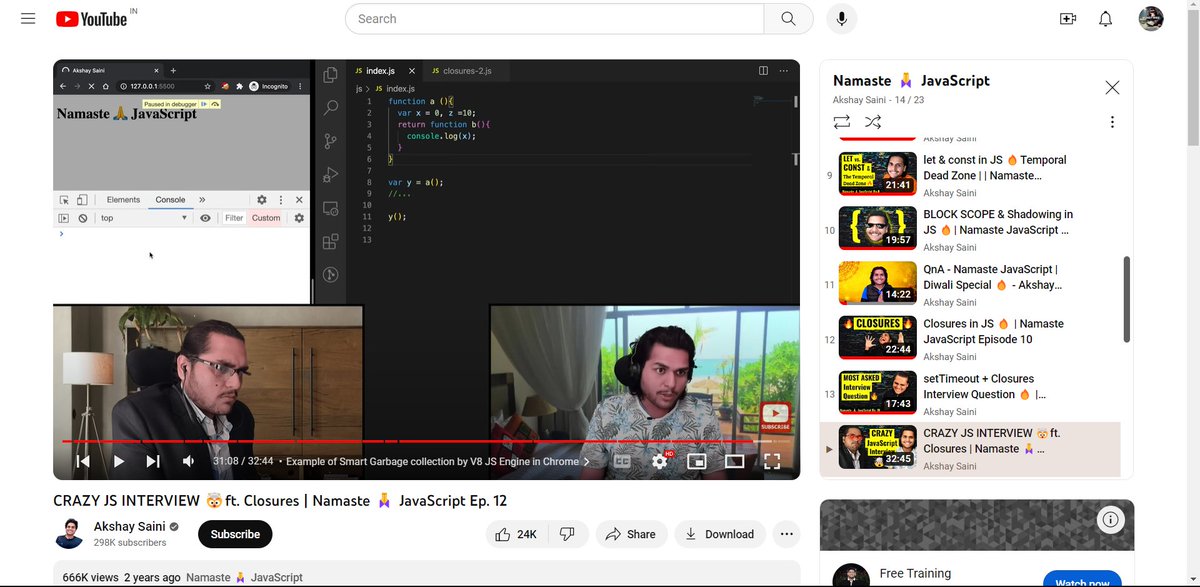This screenshot has width=1200, height=587.
Task: Click the playlist panel scrollbar
Action: pos(1127,300)
